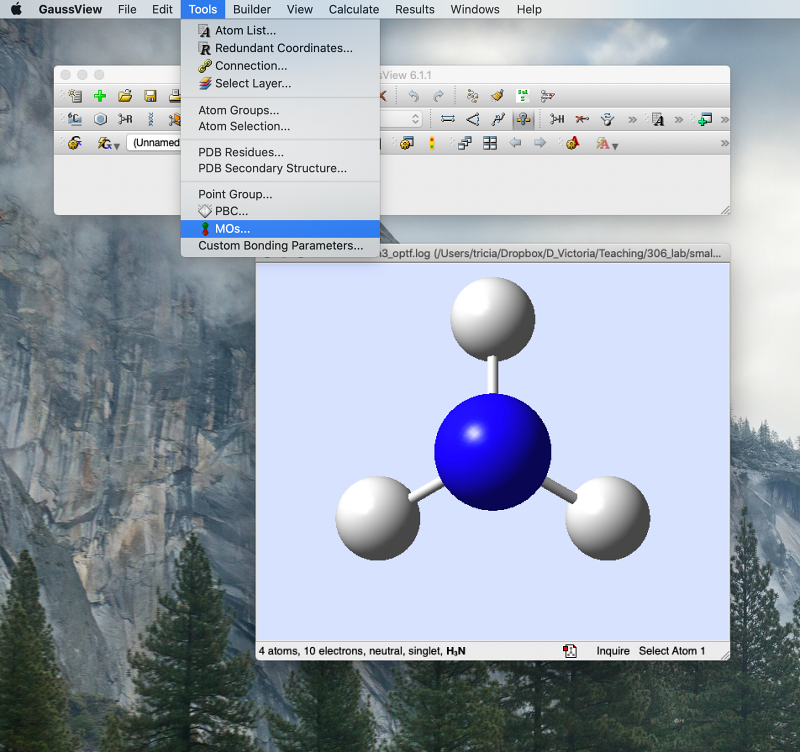Open a file with the folder icon

pyautogui.click(x=125, y=96)
